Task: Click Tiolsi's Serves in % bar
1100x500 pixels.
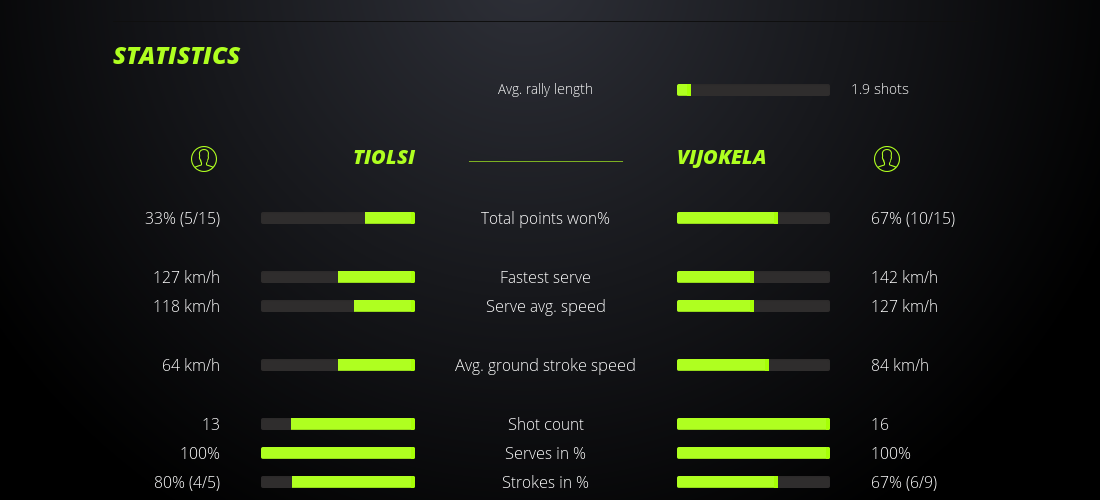Action: pos(338,453)
